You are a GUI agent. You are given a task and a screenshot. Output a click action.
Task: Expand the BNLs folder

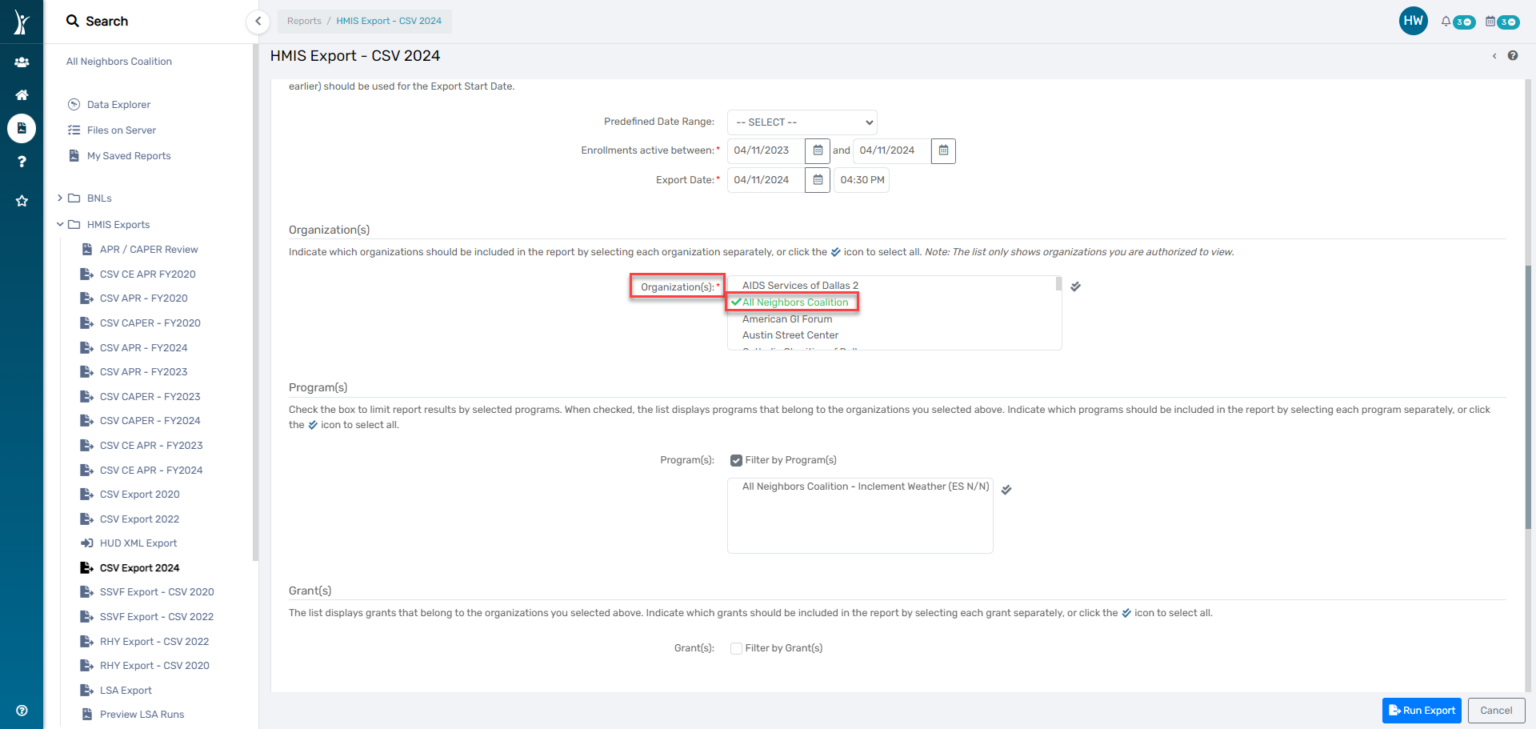click(x=61, y=198)
